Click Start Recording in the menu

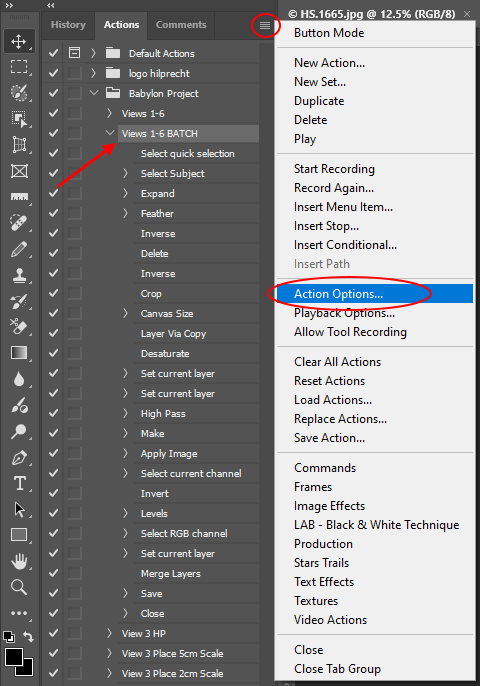334,169
